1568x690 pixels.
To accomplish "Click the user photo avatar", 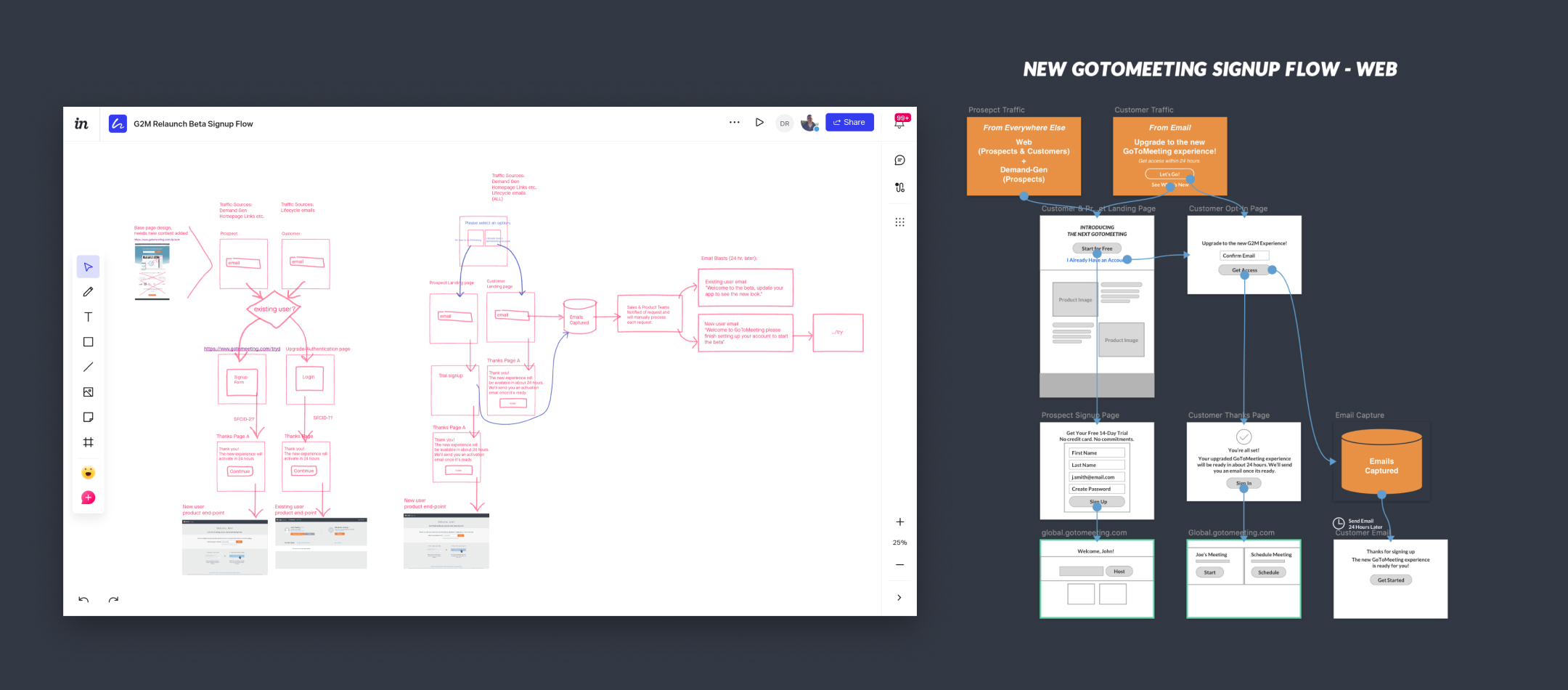I will coord(809,123).
